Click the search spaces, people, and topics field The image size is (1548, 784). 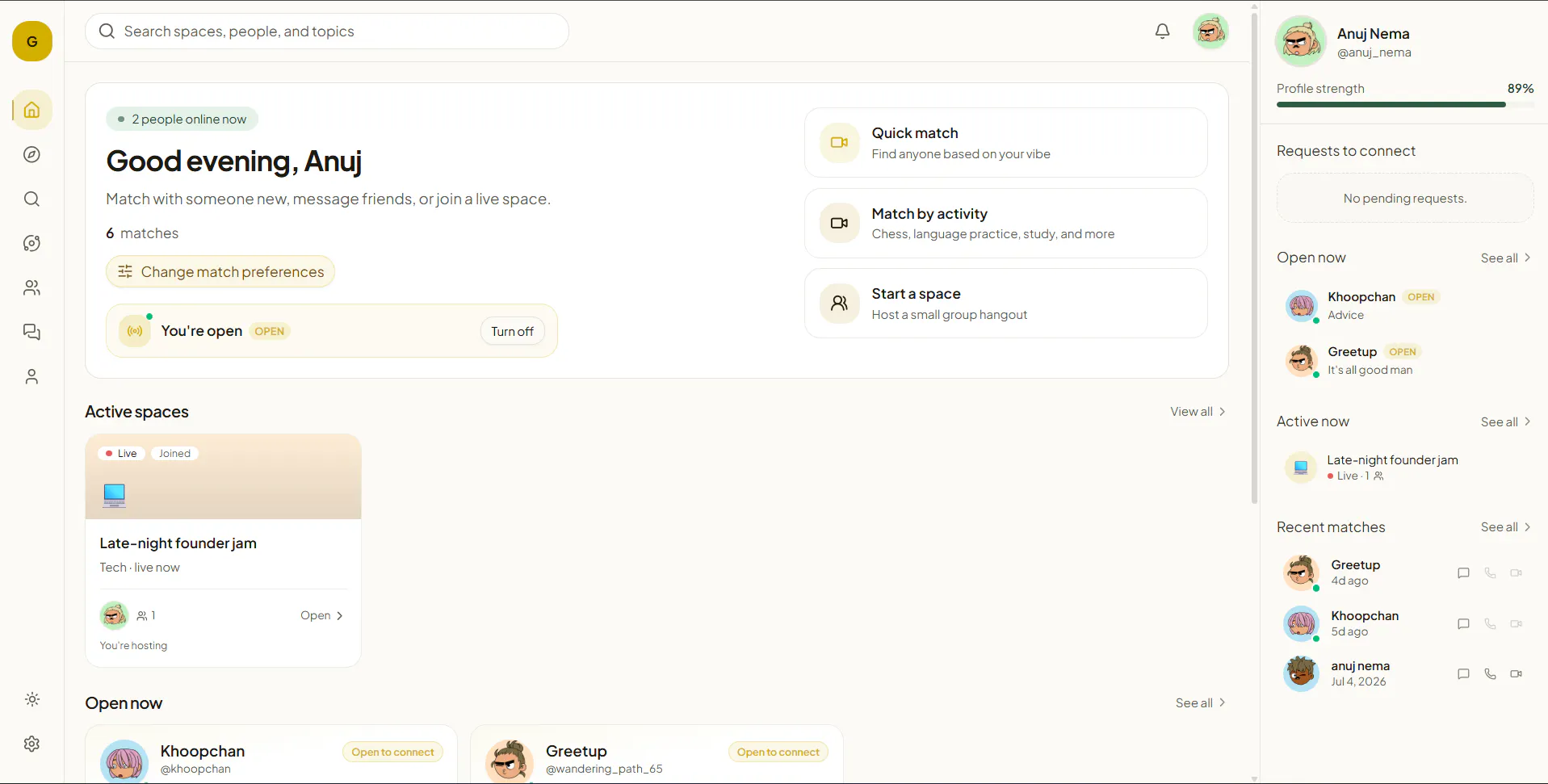327,31
